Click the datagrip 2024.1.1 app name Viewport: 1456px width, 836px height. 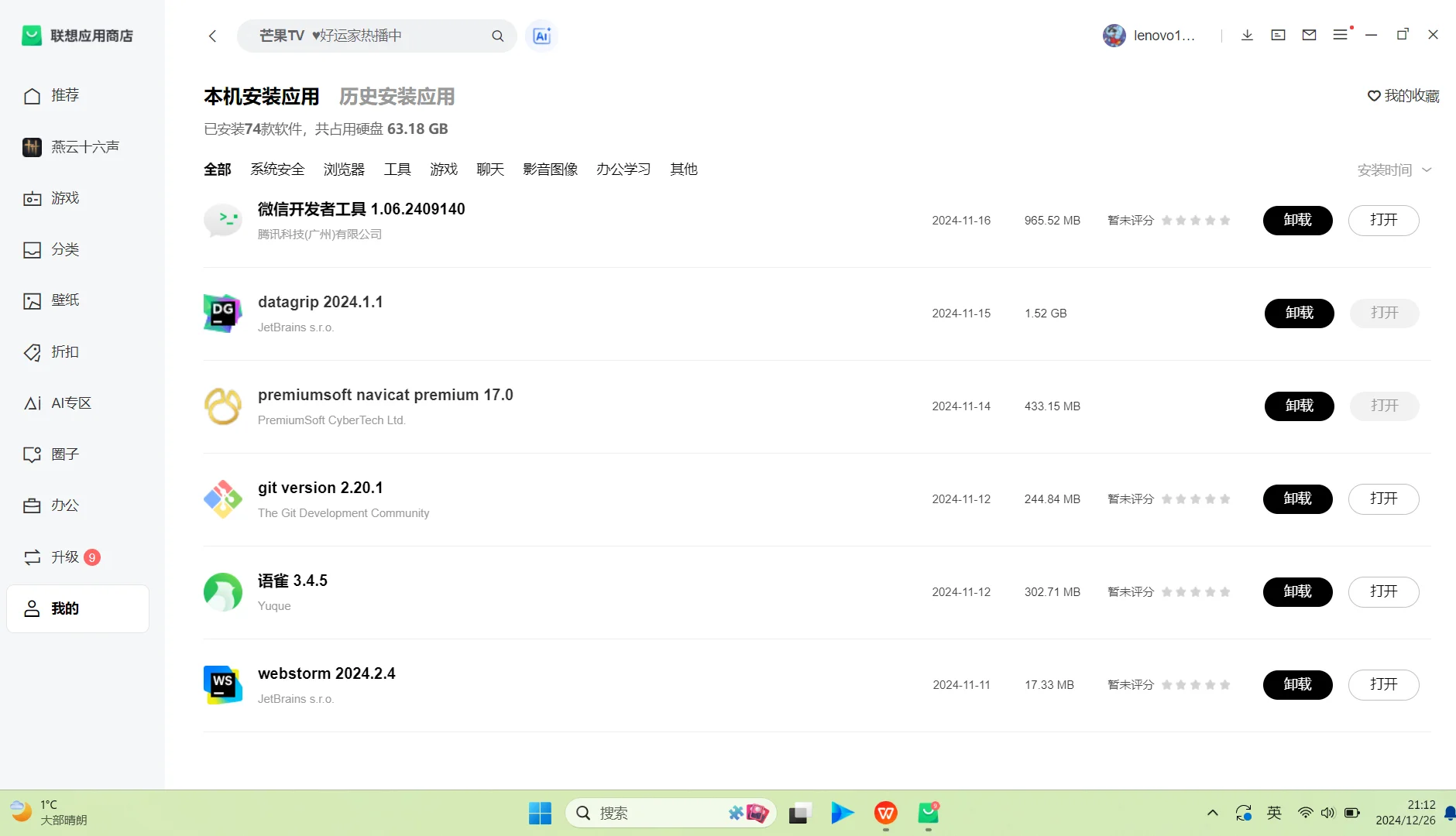[x=321, y=302]
